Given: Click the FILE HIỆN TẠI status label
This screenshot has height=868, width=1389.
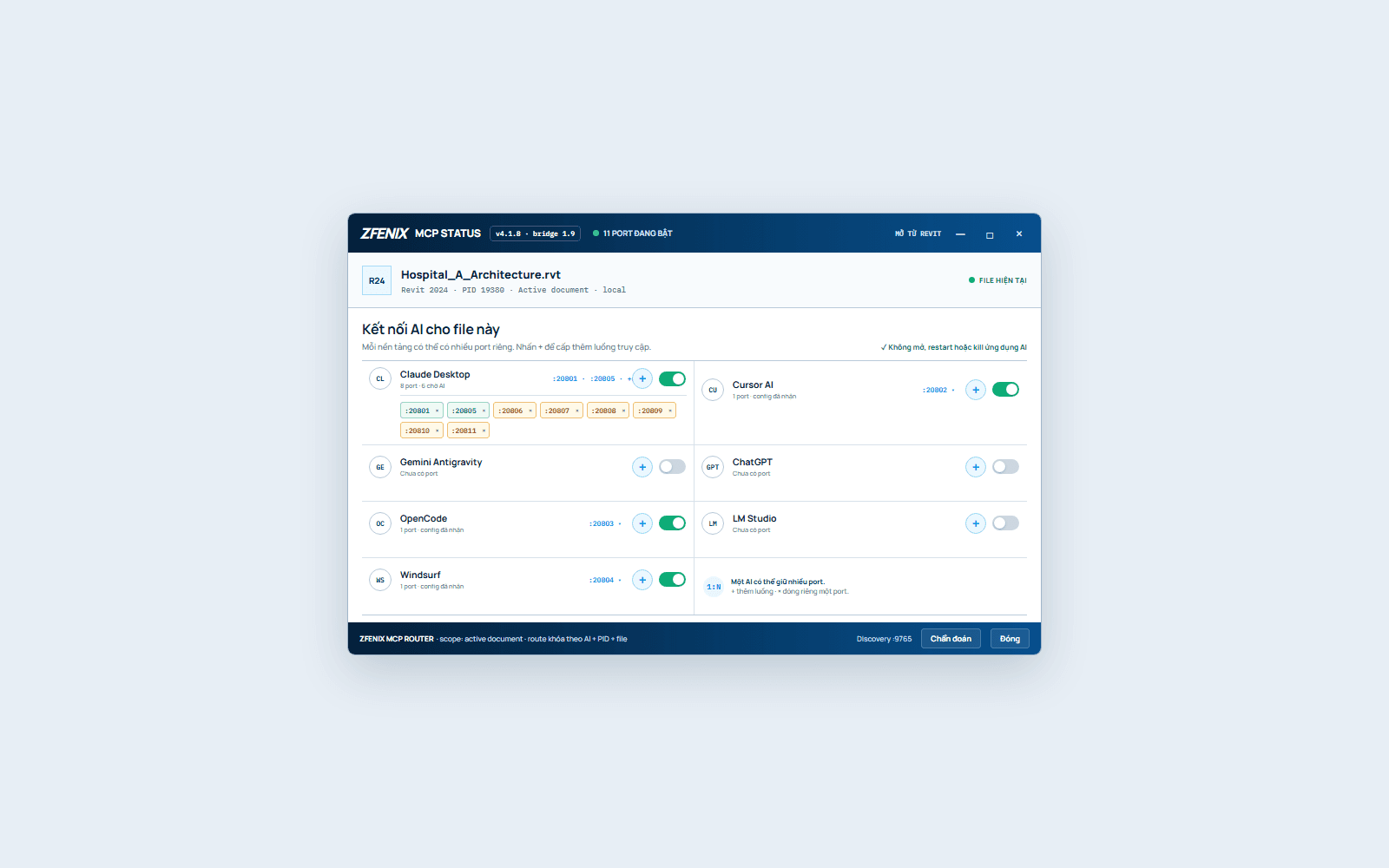Looking at the screenshot, I should coord(997,280).
